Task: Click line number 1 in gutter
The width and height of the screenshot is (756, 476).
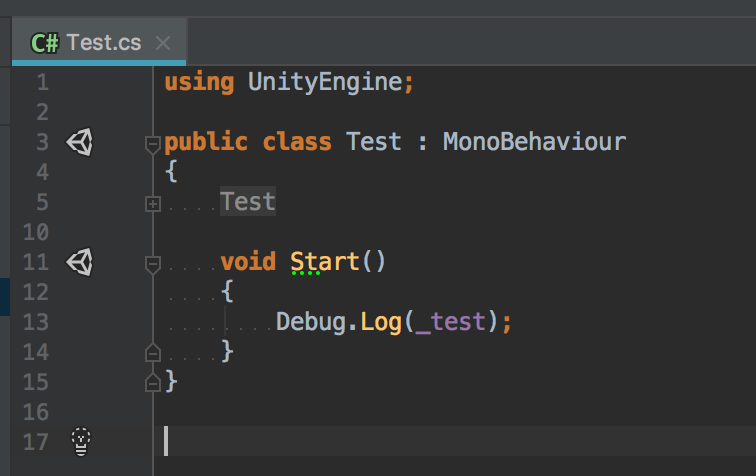Action: [x=42, y=82]
